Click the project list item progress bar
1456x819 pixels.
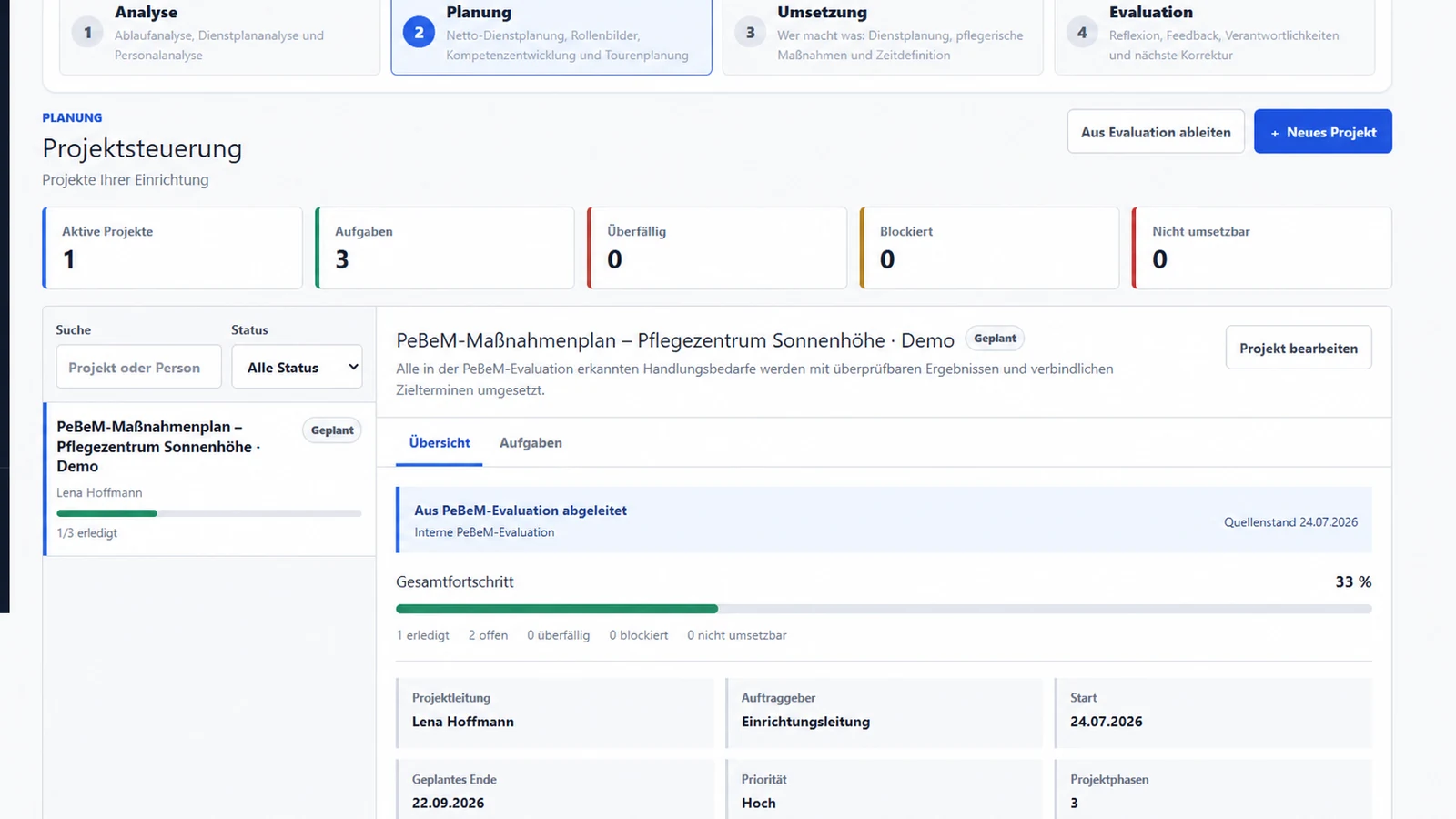click(x=209, y=513)
